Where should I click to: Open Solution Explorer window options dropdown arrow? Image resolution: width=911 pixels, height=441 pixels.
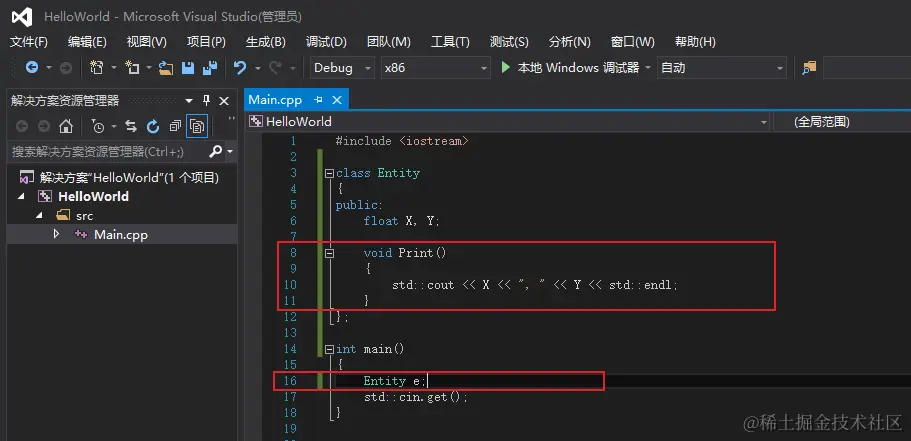click(x=189, y=101)
